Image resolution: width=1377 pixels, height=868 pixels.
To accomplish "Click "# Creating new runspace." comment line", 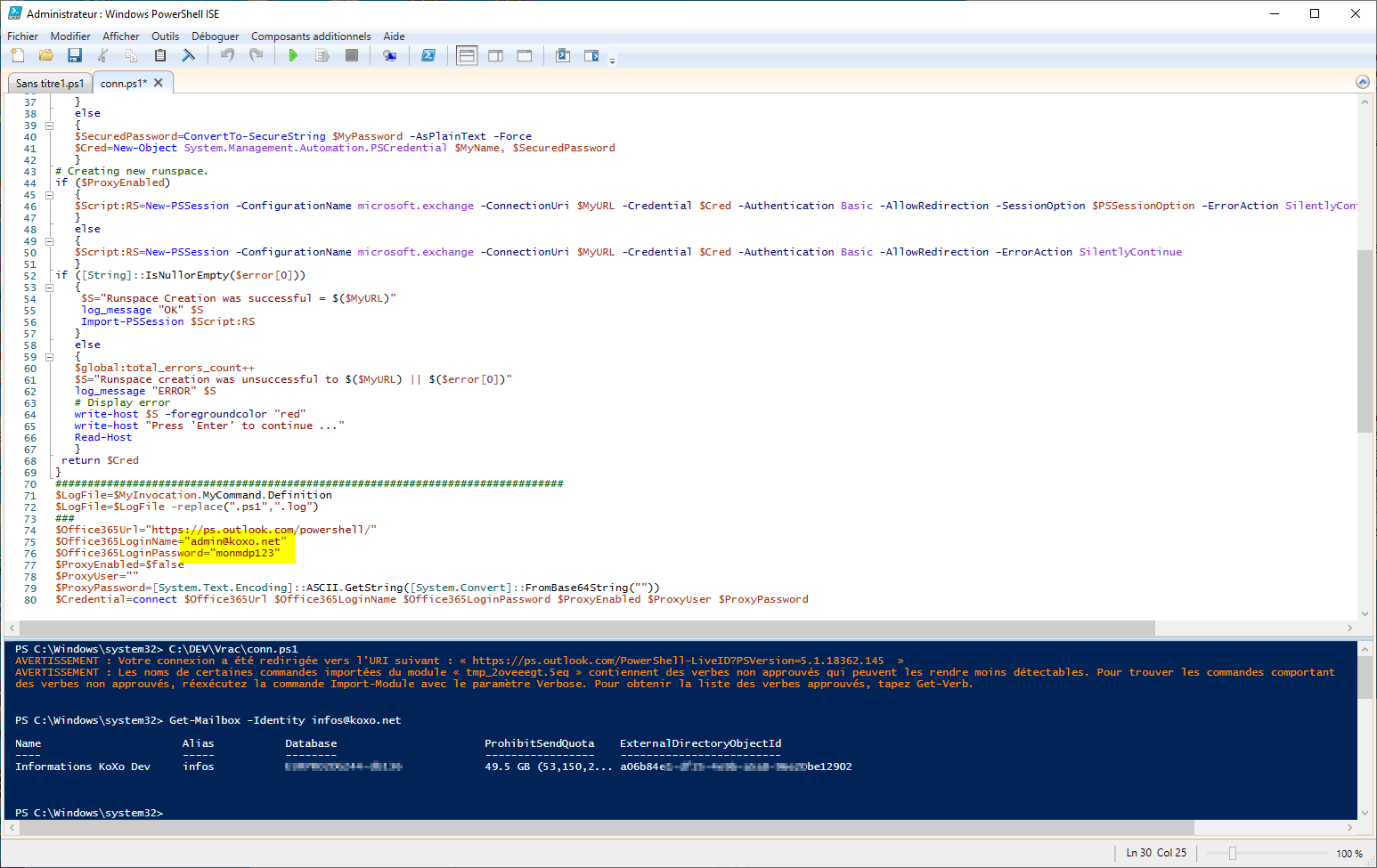I will point(132,171).
